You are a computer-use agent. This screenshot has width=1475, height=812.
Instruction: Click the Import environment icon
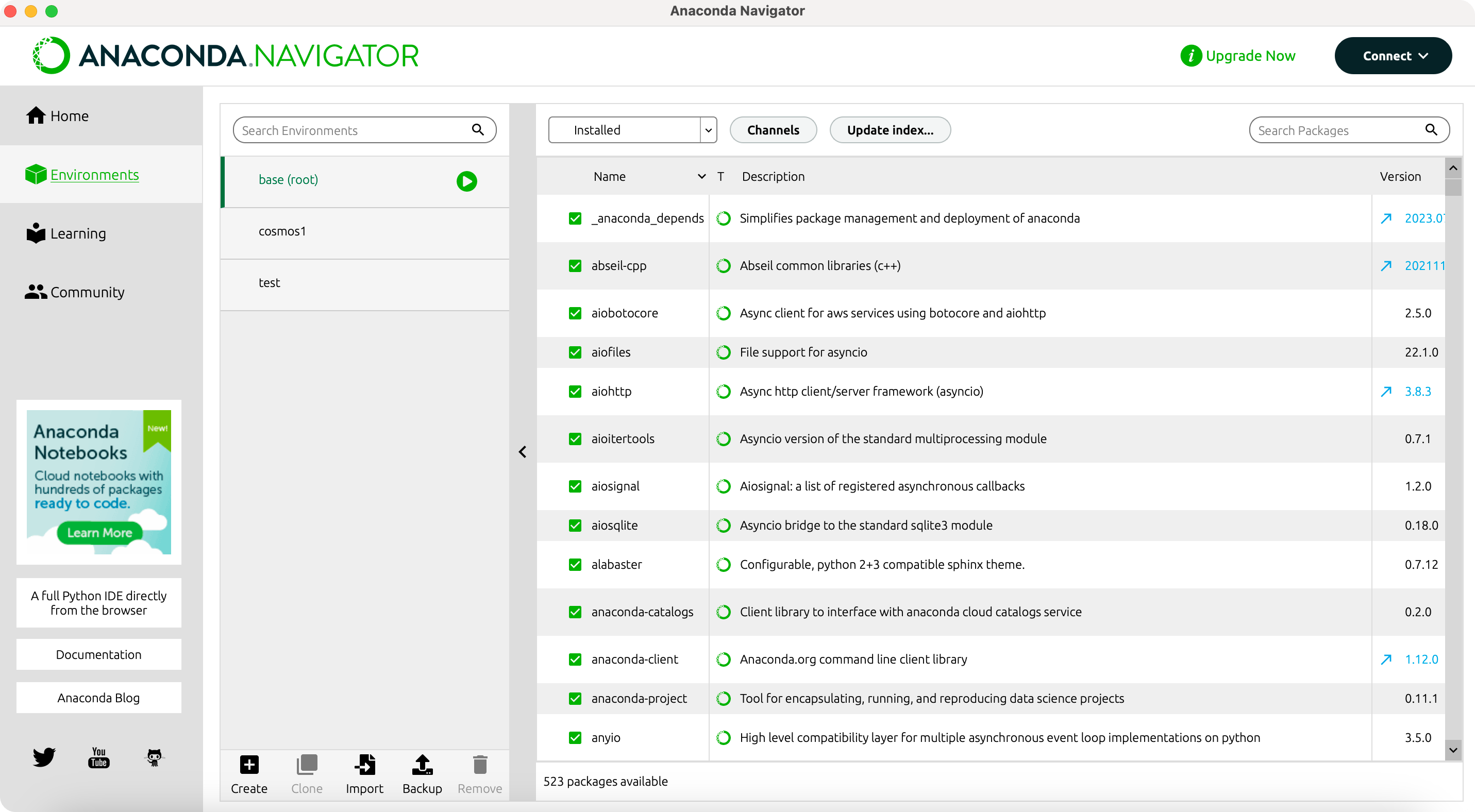[364, 765]
